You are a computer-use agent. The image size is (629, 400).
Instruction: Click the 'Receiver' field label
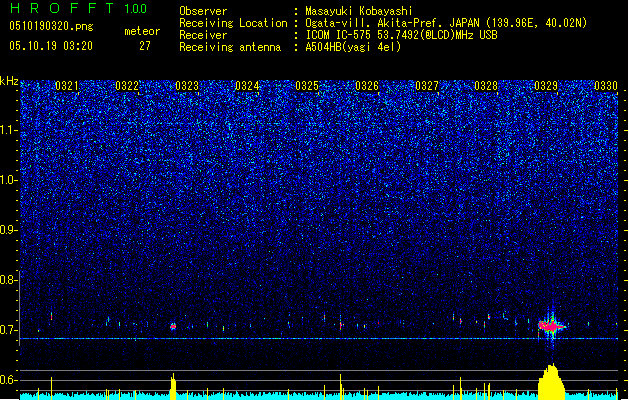coord(203,35)
